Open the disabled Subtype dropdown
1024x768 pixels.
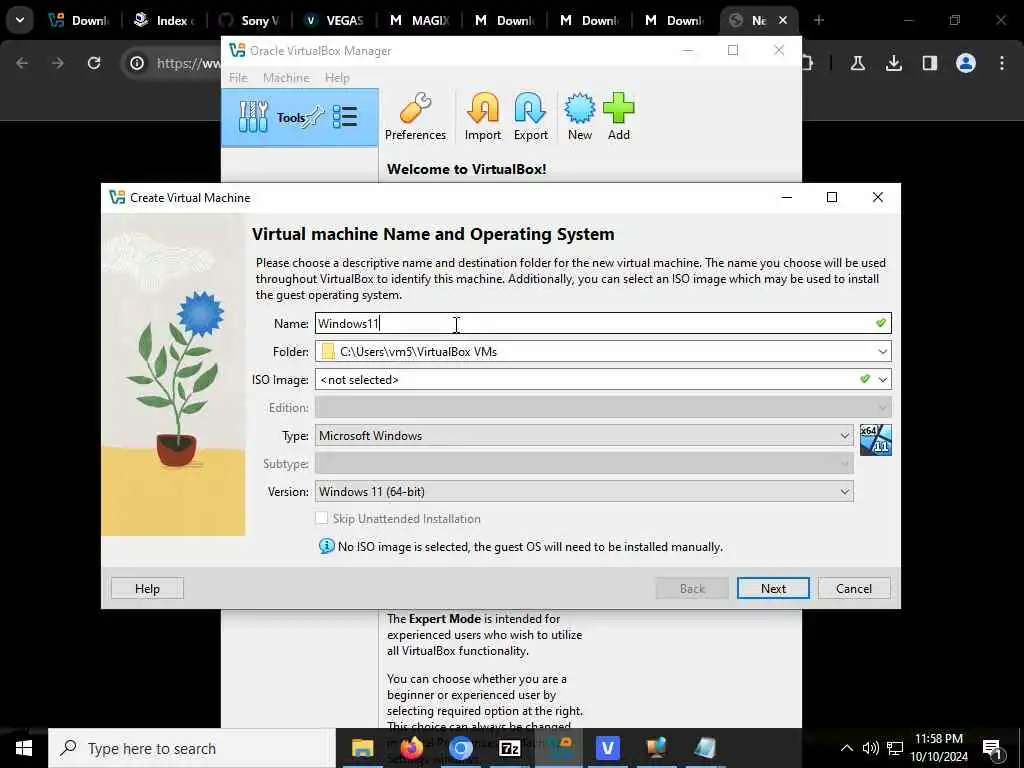(x=584, y=464)
